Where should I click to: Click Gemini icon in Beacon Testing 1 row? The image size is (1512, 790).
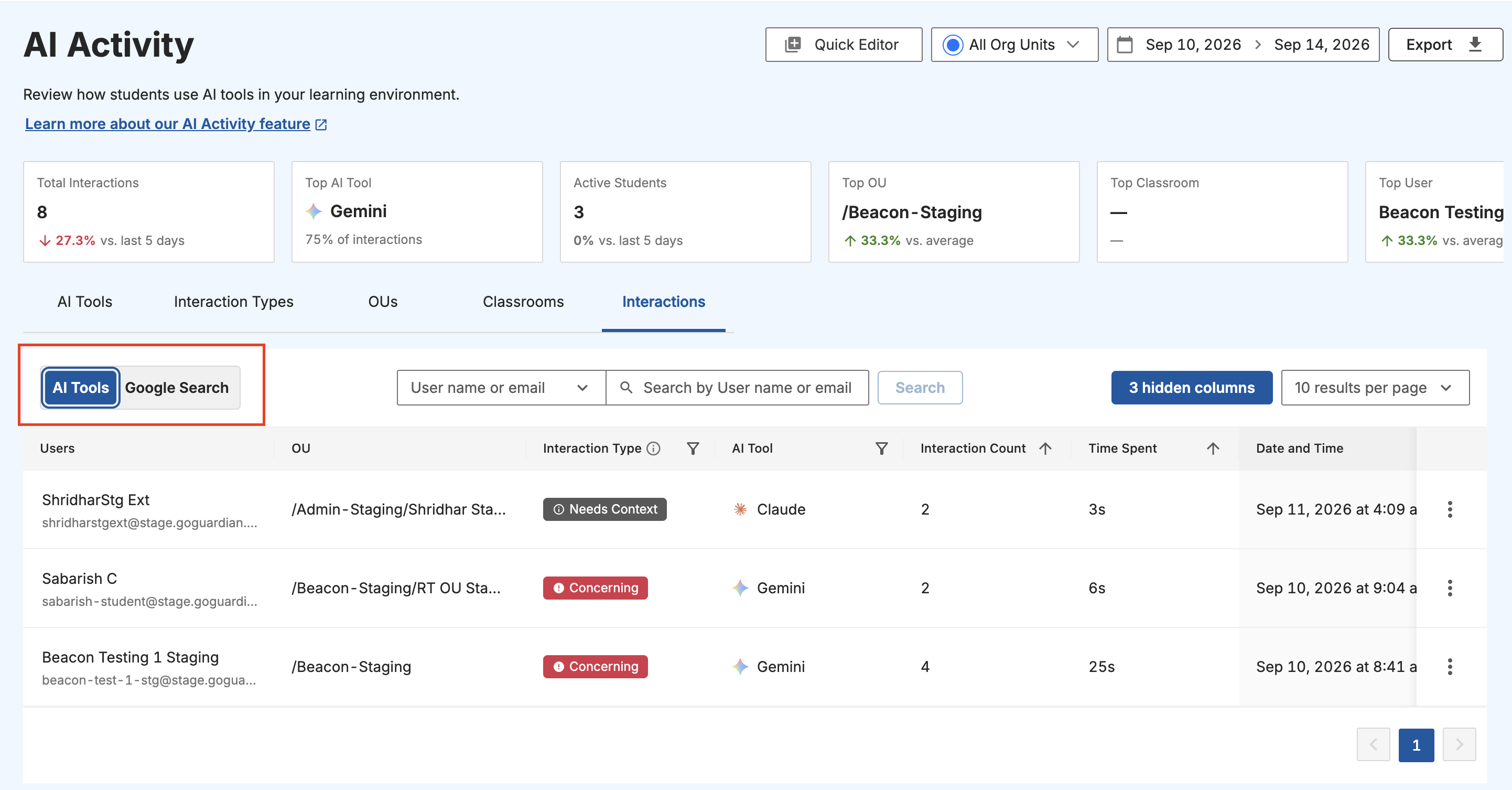pyautogui.click(x=740, y=667)
